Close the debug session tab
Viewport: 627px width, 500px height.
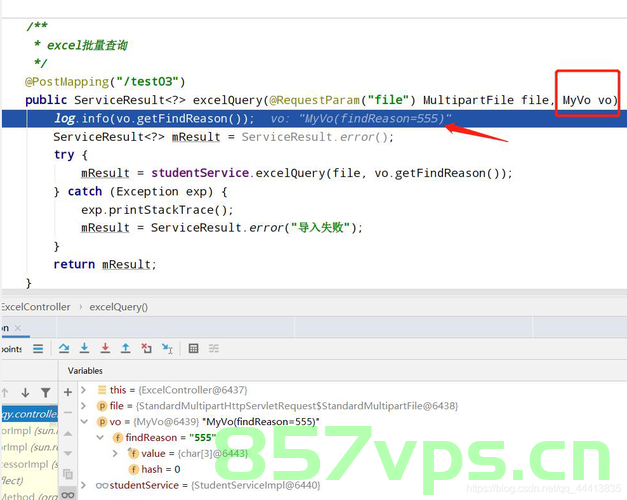(18, 328)
